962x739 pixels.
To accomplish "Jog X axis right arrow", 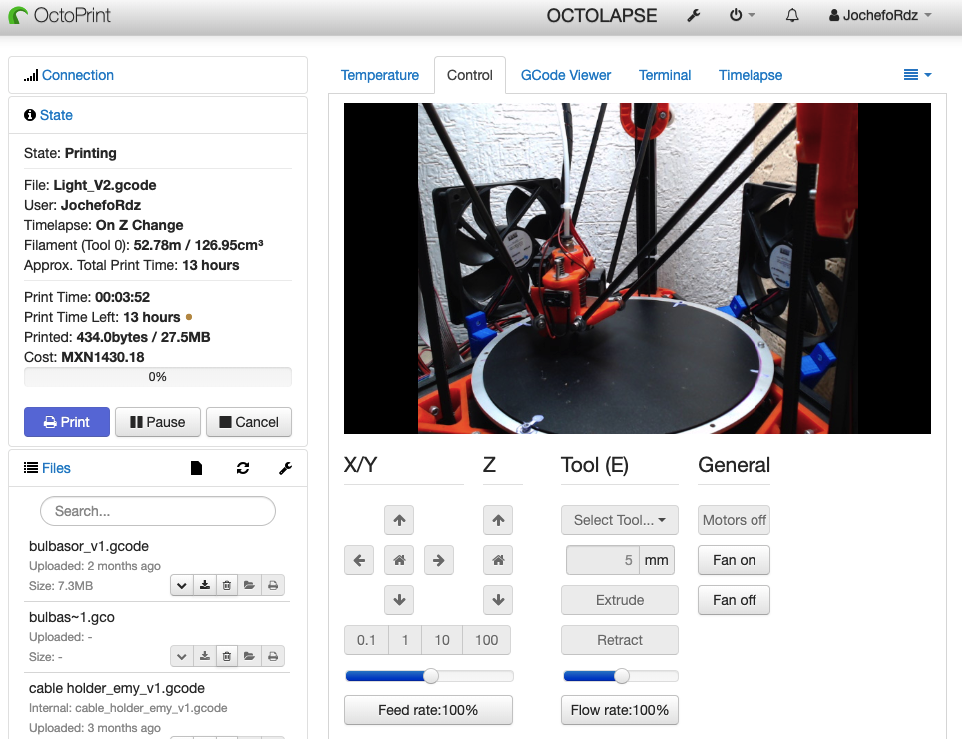I will click(439, 561).
